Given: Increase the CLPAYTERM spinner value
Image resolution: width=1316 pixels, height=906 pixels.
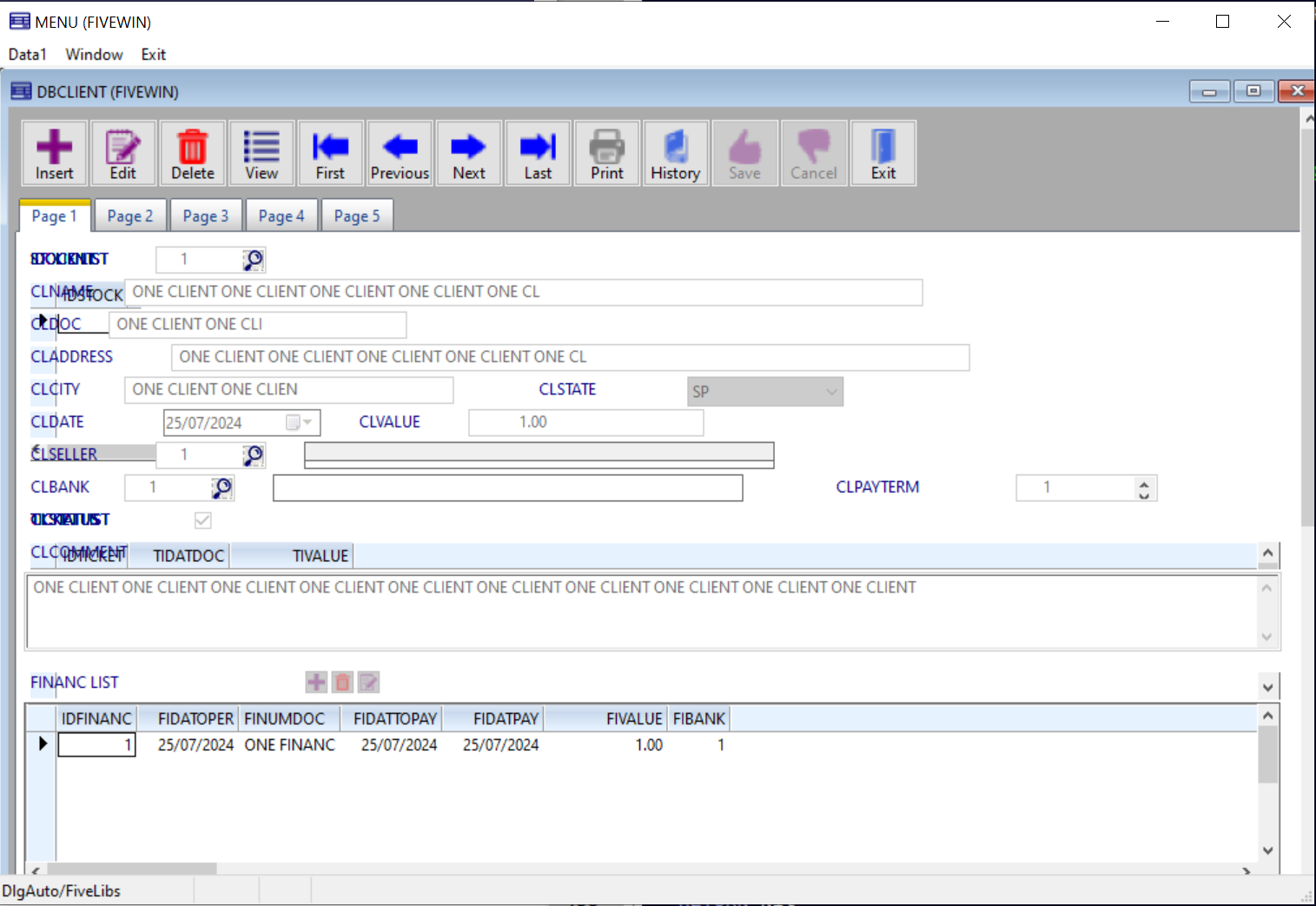Looking at the screenshot, I should (1144, 483).
